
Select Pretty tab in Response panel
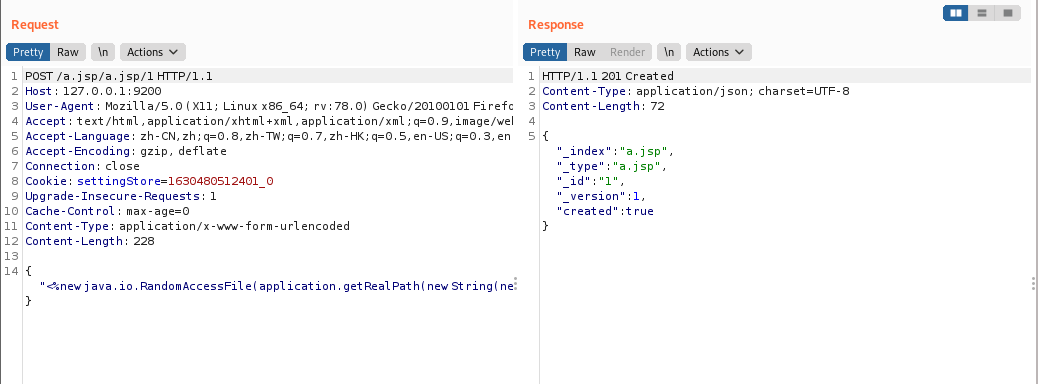545,52
